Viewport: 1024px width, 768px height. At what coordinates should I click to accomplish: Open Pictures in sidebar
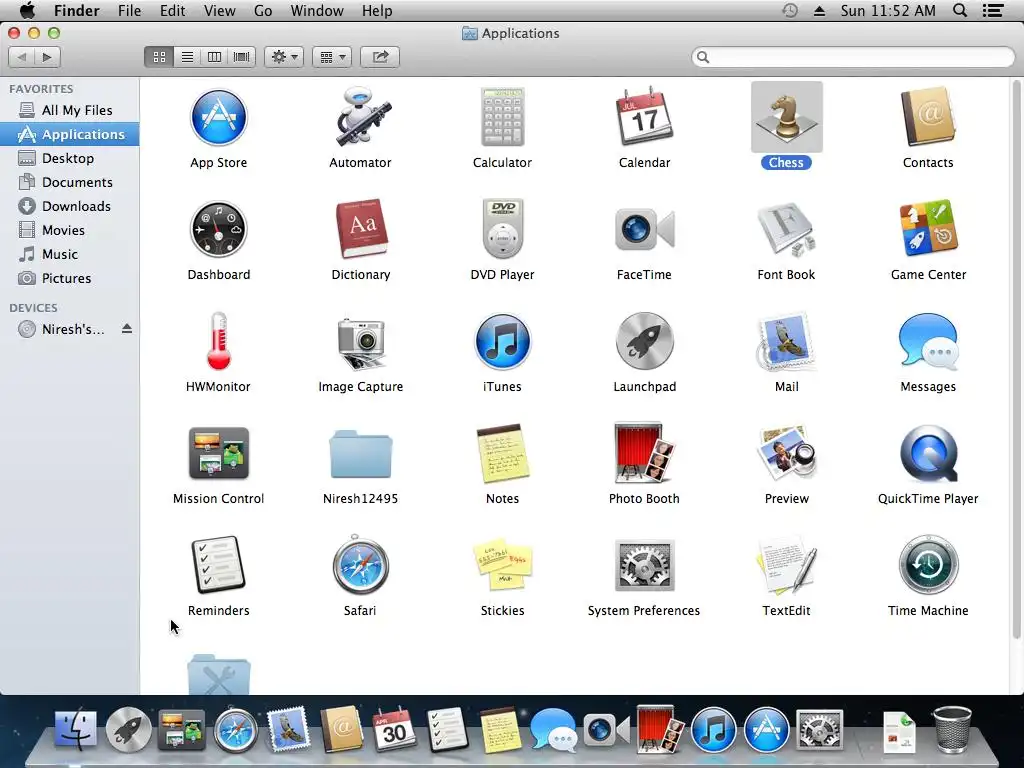click(69, 278)
